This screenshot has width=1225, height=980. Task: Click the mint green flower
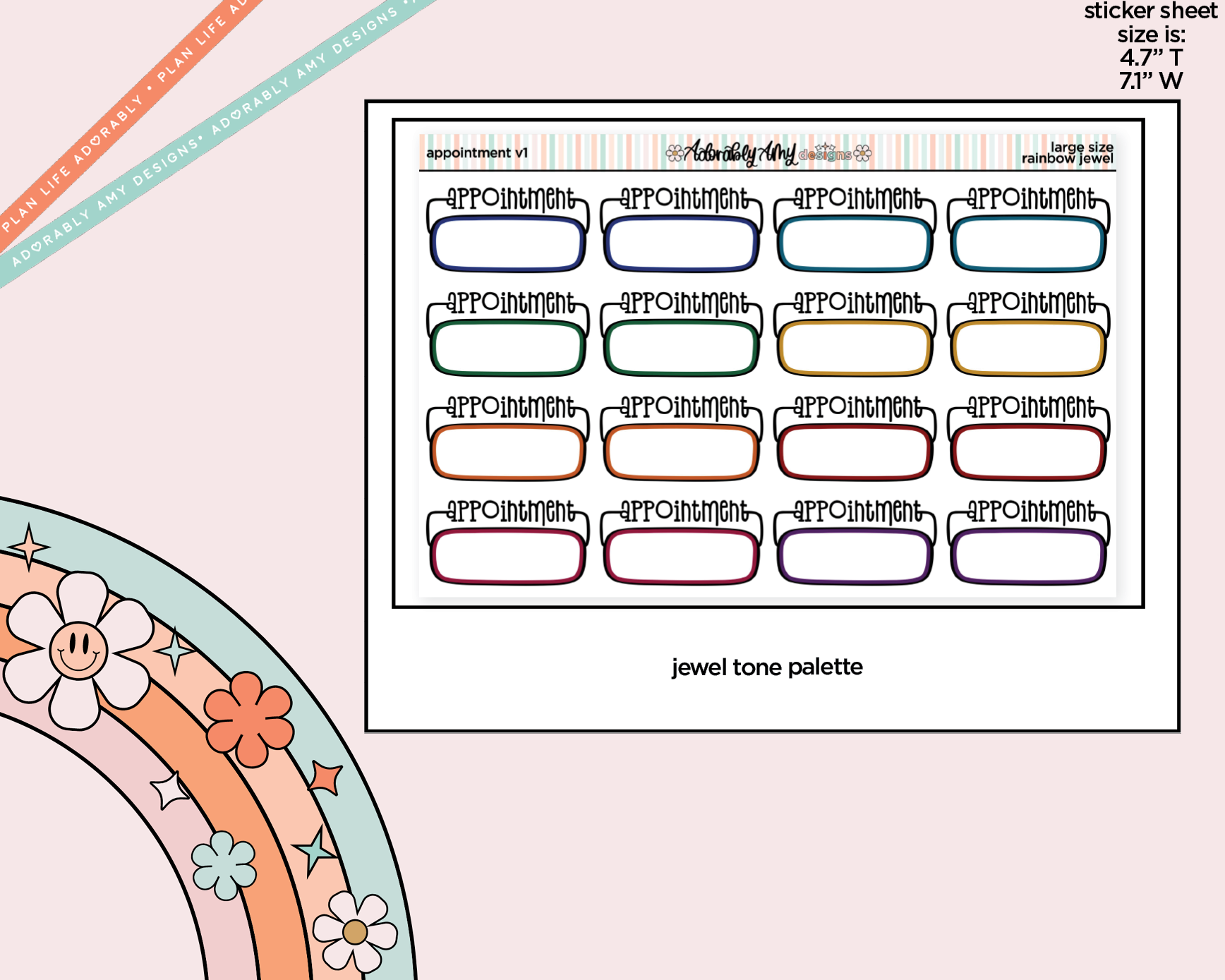coord(224,865)
